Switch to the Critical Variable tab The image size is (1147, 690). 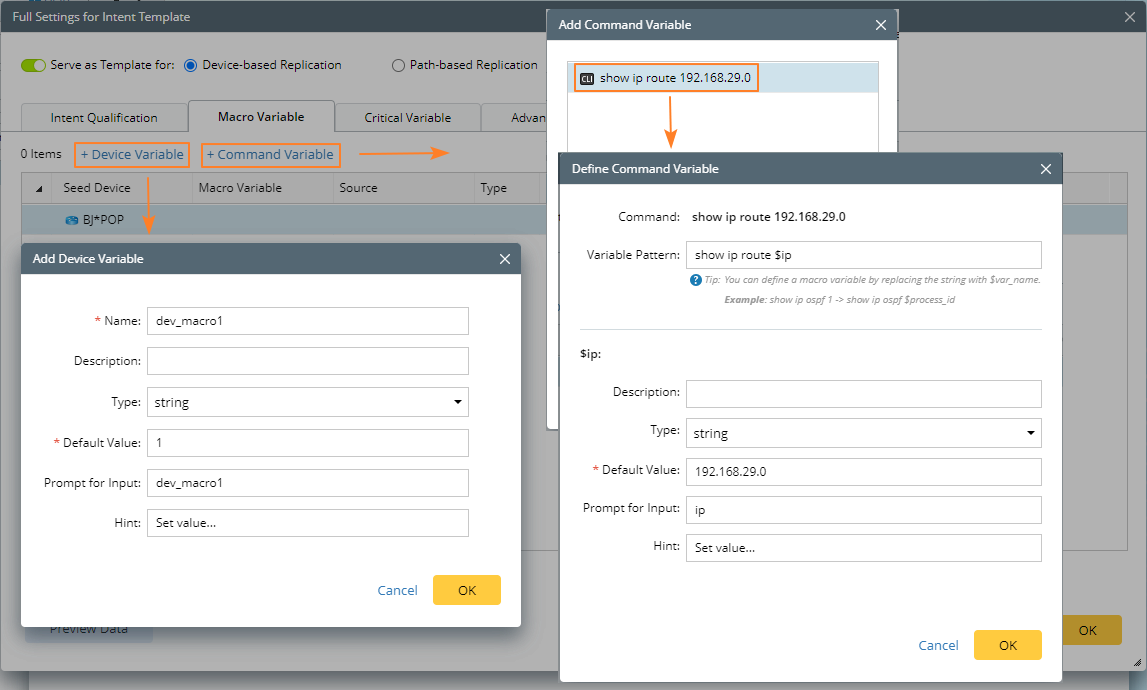point(407,118)
